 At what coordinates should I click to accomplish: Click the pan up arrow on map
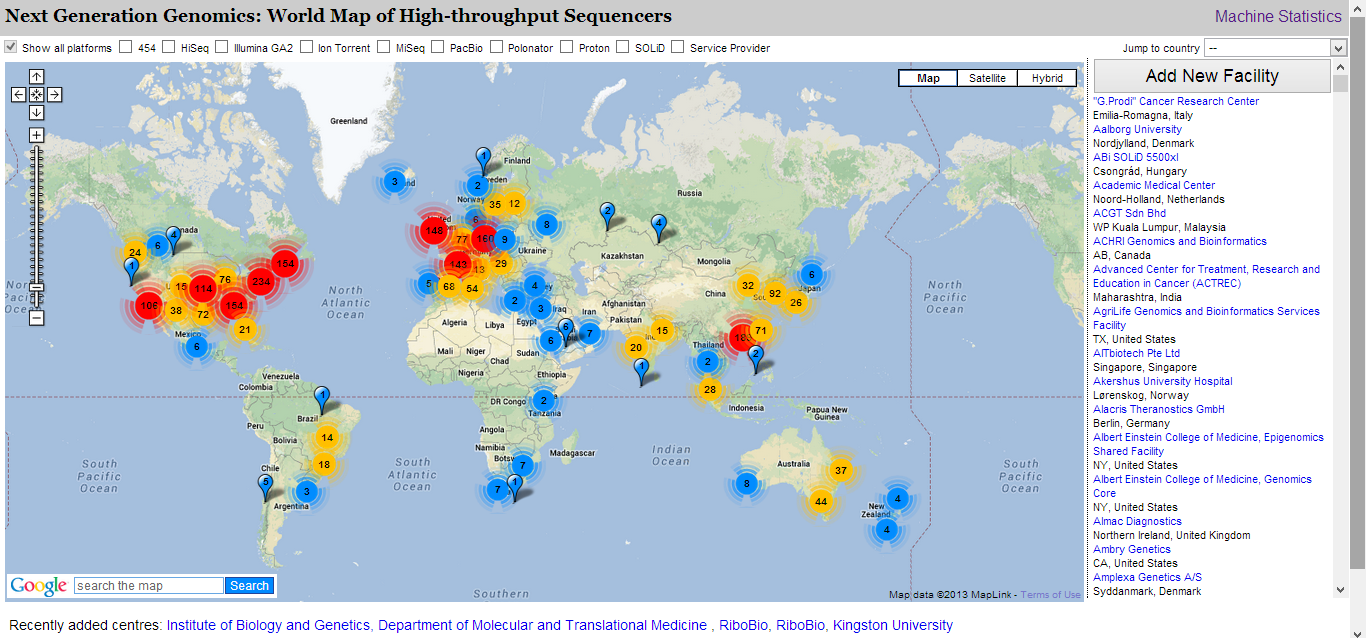pos(36,77)
